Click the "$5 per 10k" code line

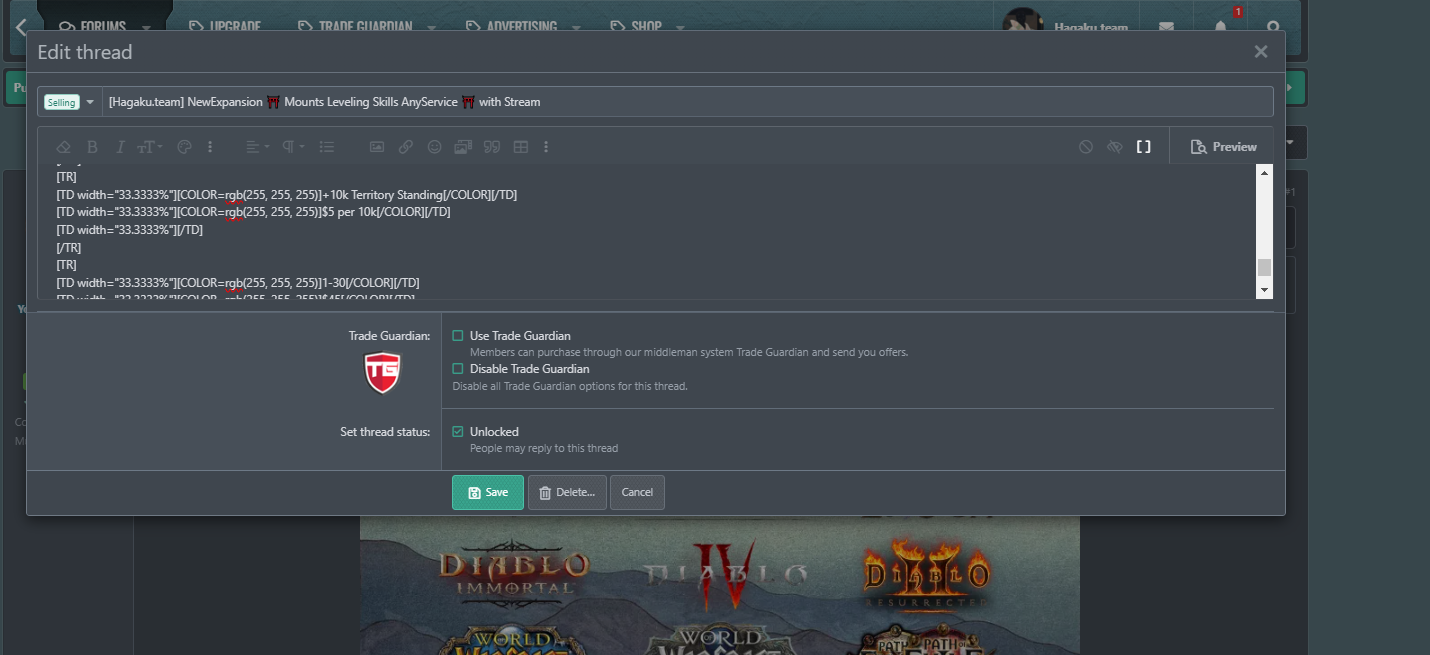click(253, 212)
